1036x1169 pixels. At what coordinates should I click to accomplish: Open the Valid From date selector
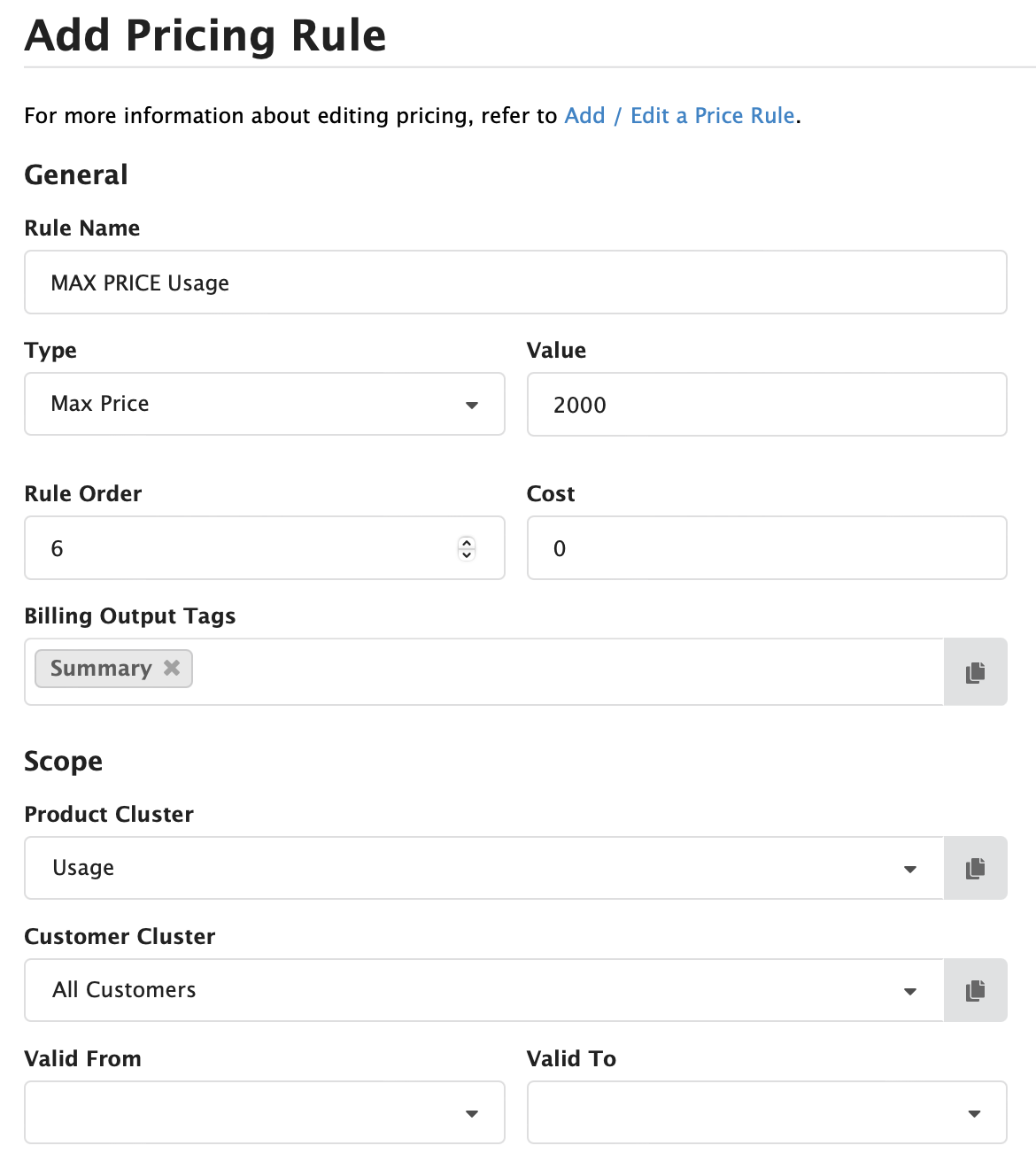pos(265,1113)
